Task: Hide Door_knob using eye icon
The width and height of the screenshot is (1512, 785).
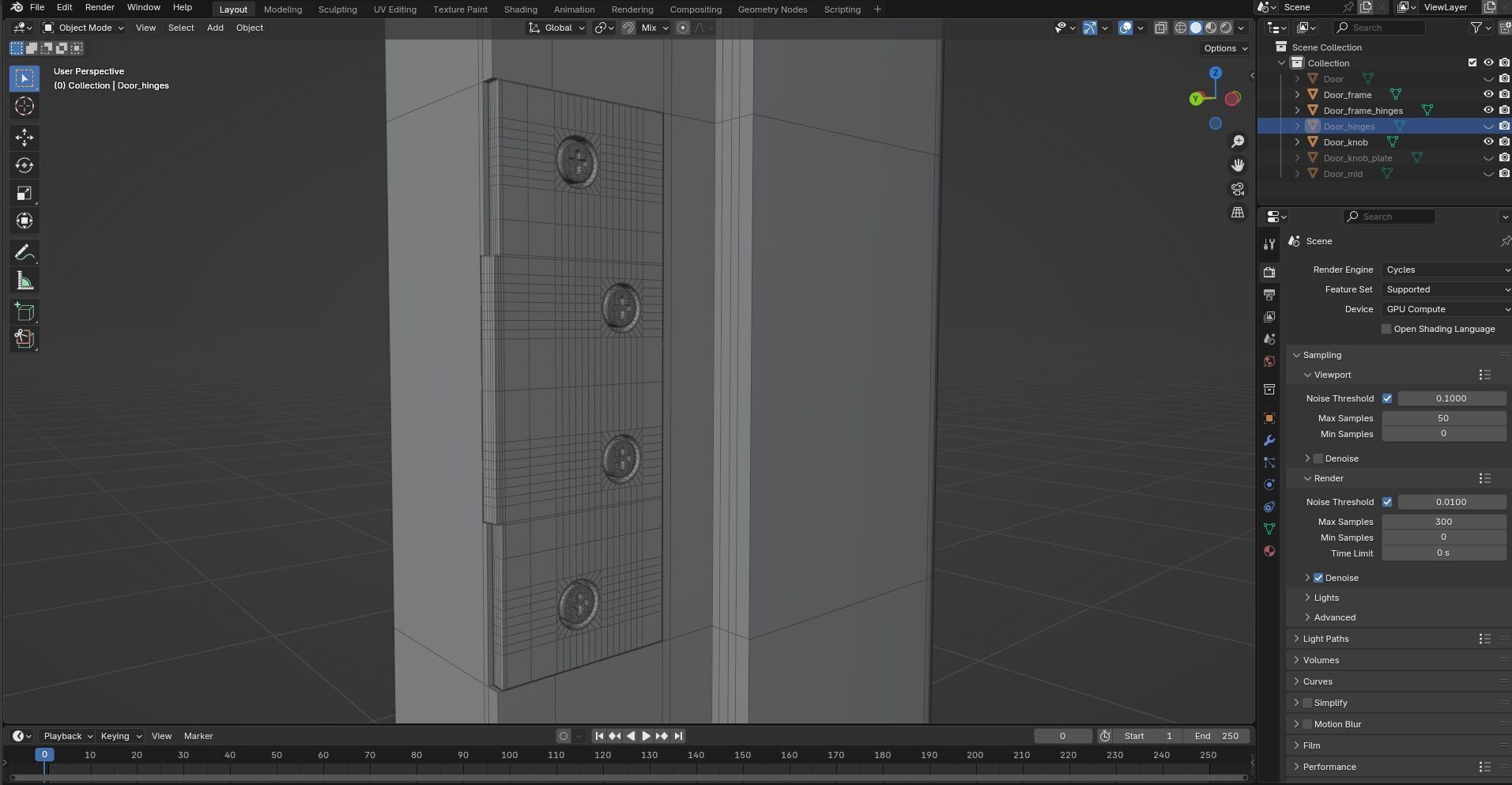Action: click(x=1488, y=142)
